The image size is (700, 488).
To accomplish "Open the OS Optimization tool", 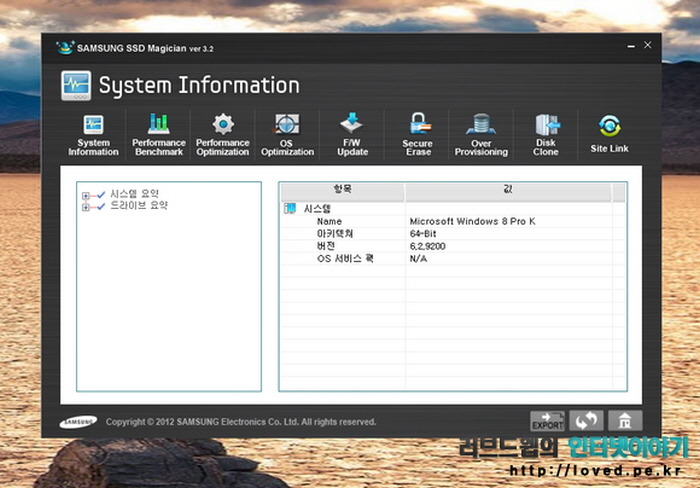I will 287,134.
